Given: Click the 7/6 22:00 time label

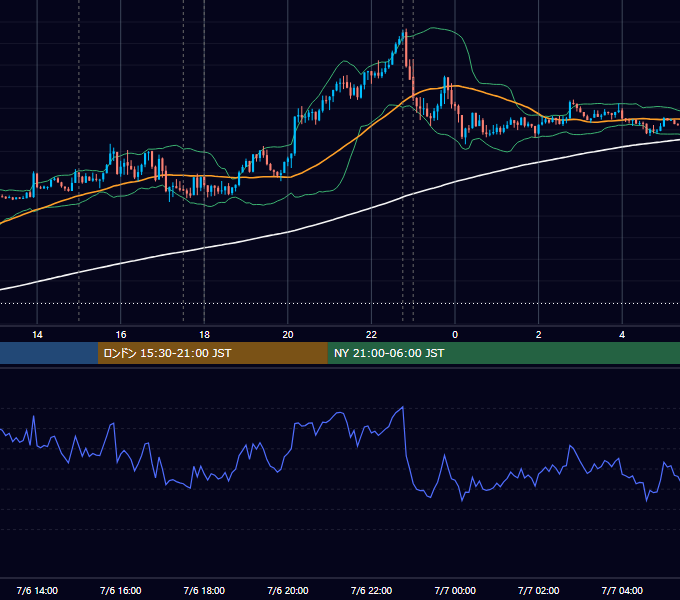Looking at the screenshot, I should [371, 590].
